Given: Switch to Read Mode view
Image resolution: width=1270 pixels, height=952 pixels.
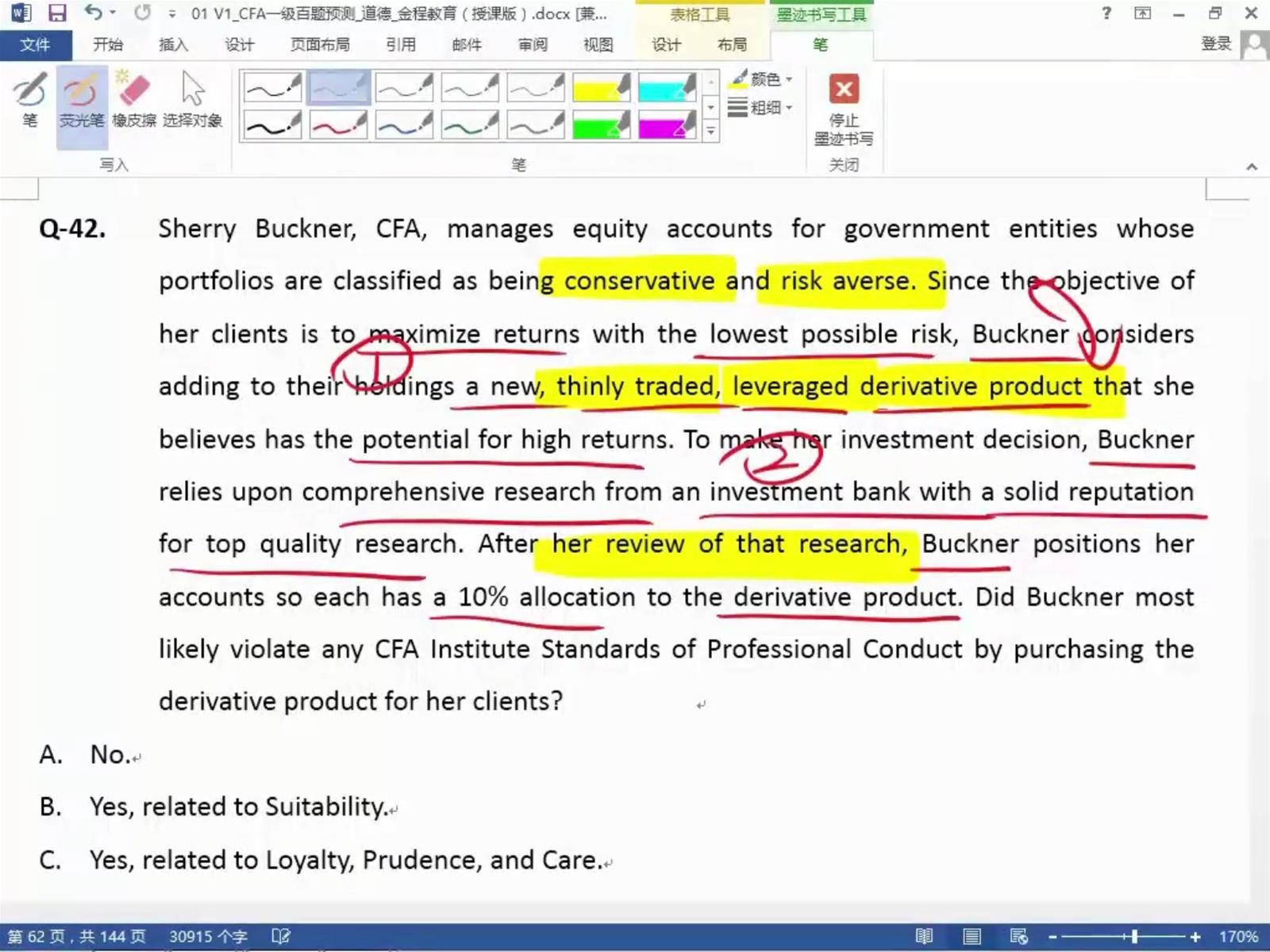Looking at the screenshot, I should coord(924,937).
